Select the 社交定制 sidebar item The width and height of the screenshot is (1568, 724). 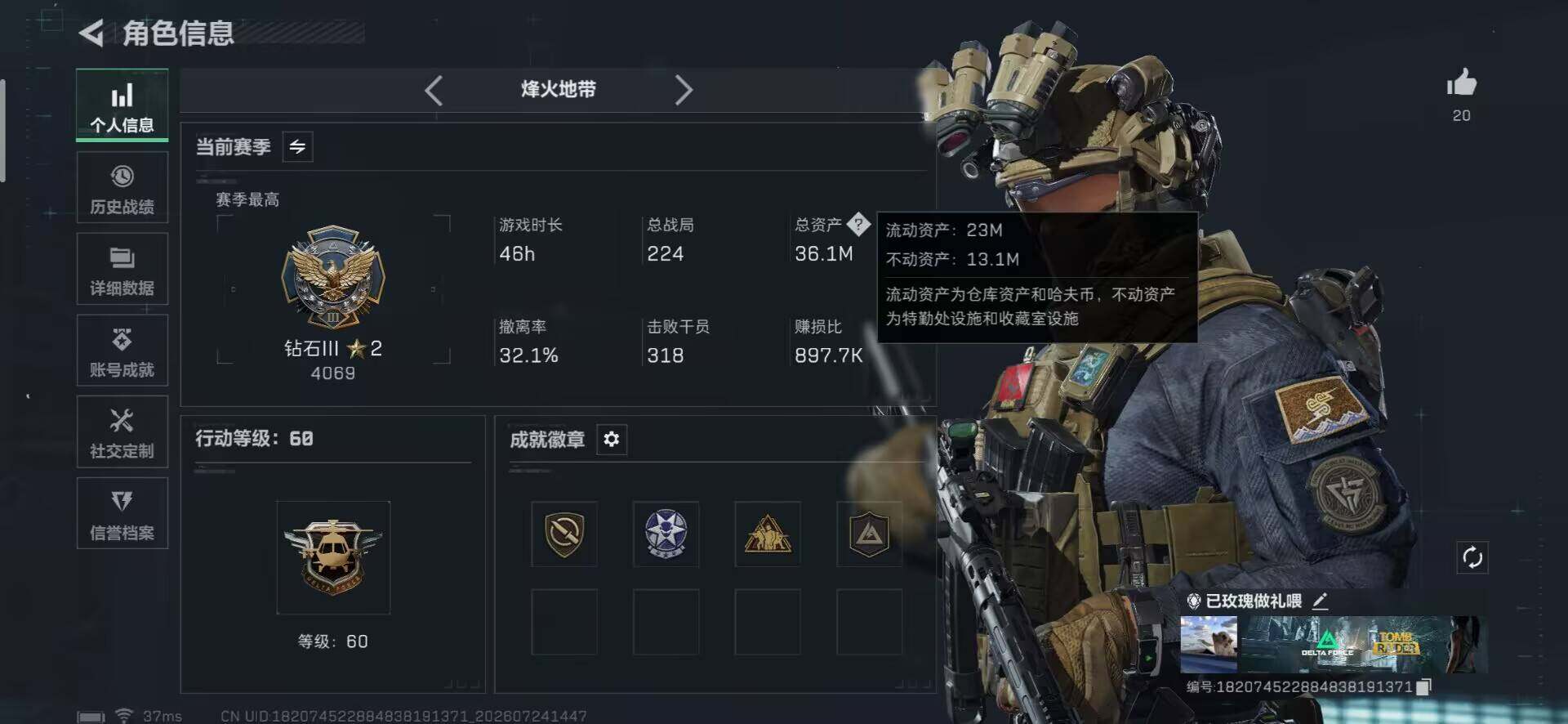click(x=122, y=432)
